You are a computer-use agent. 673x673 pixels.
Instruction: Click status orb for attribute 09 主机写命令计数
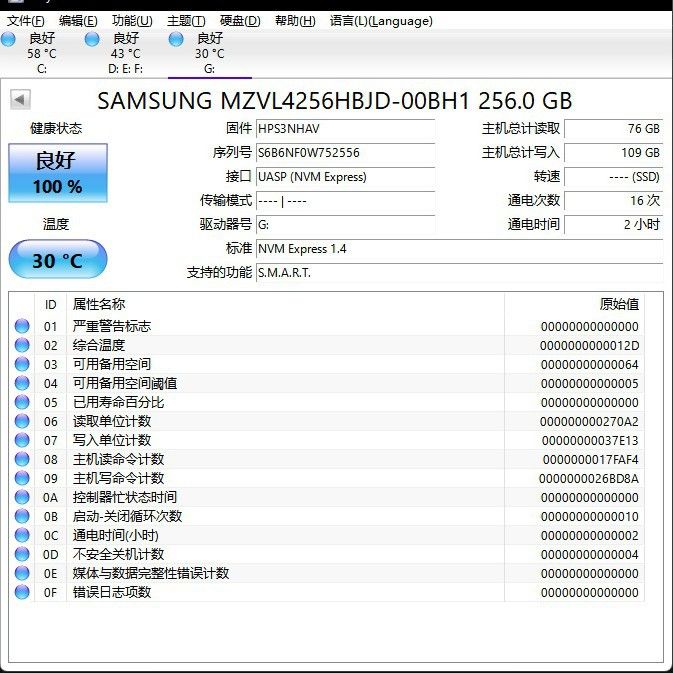coord(22,479)
